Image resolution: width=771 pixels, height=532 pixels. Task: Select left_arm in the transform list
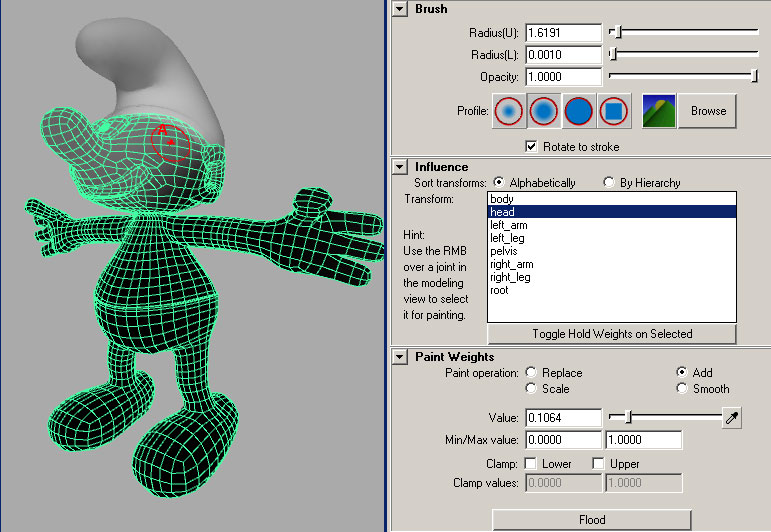point(509,225)
